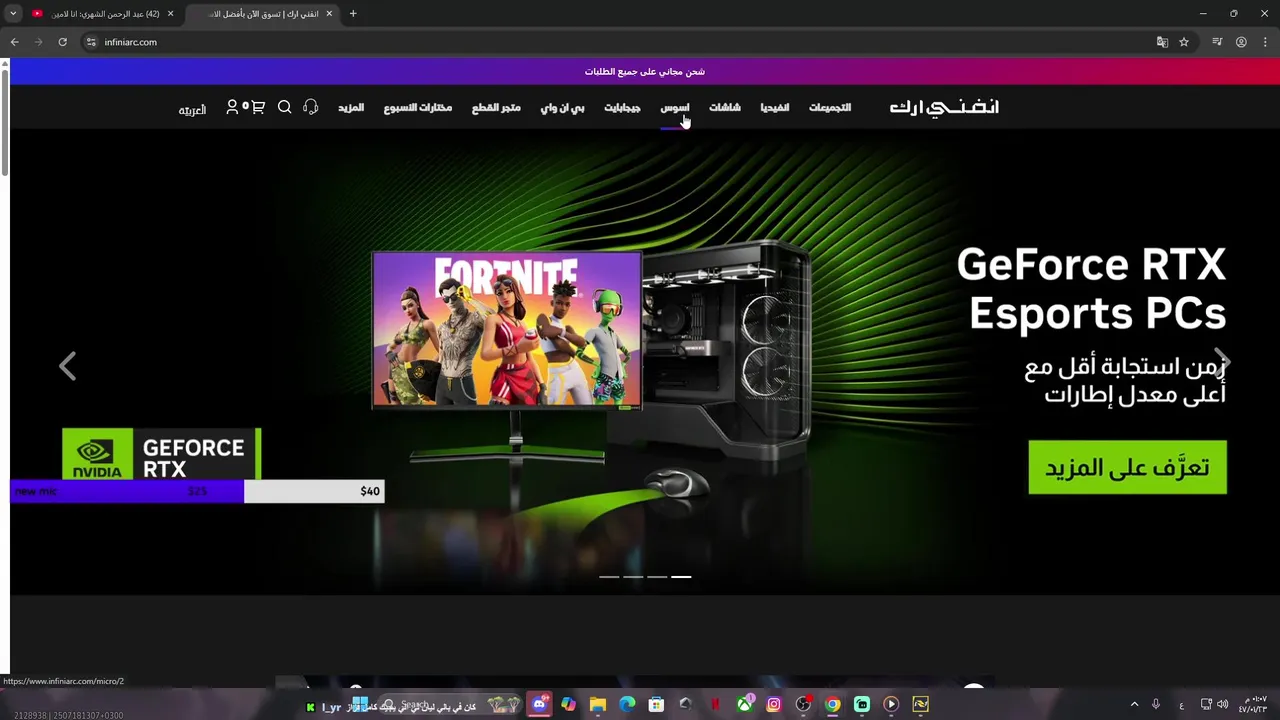Open the site search magnifier icon
This screenshot has height=720, width=1280.
click(285, 107)
